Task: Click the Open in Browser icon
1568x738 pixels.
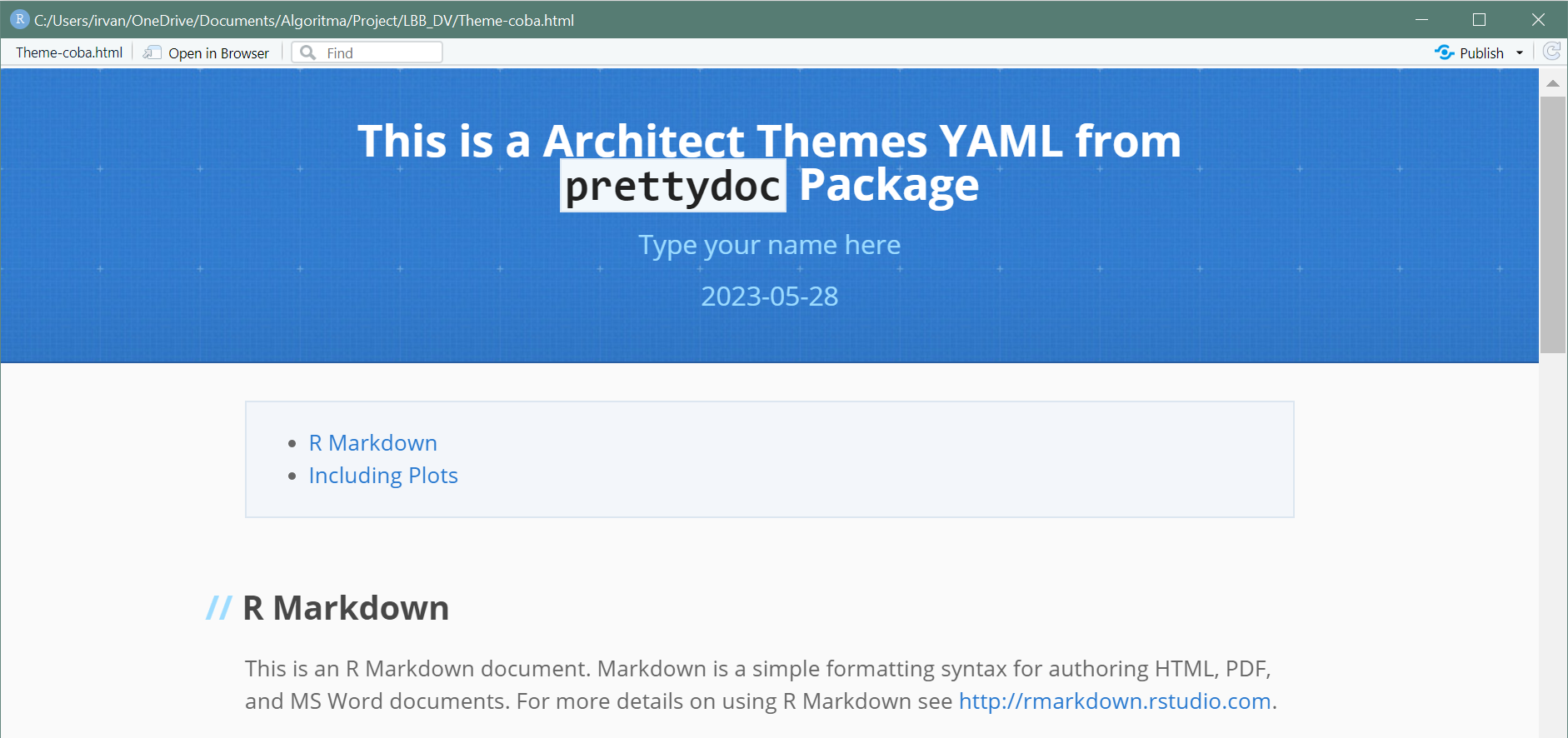Action: pos(152,52)
